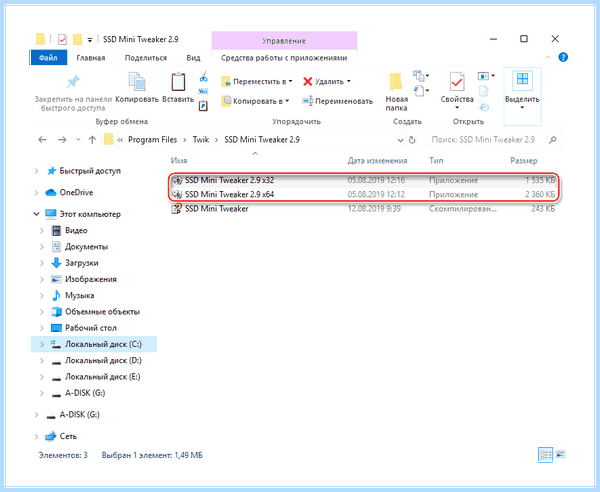Click the History icon in the Открыть group

point(484,107)
